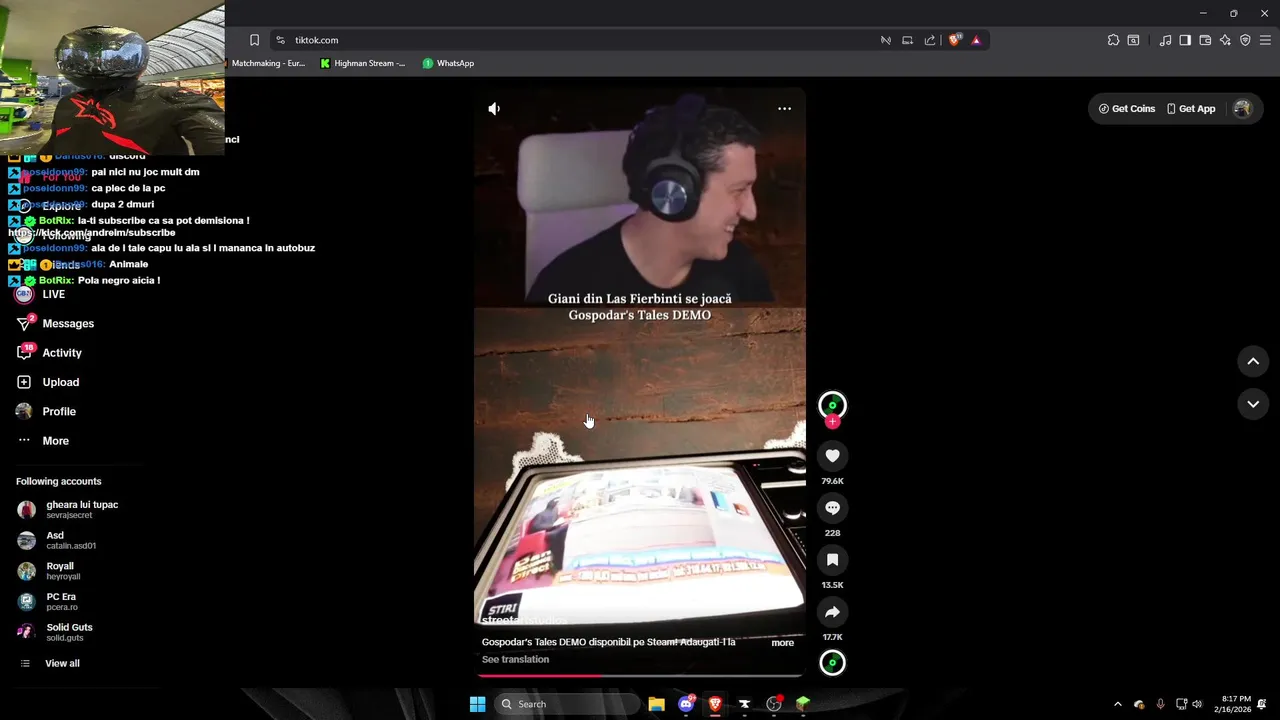
Task: Show hidden system tray icons
Action: point(1117,704)
